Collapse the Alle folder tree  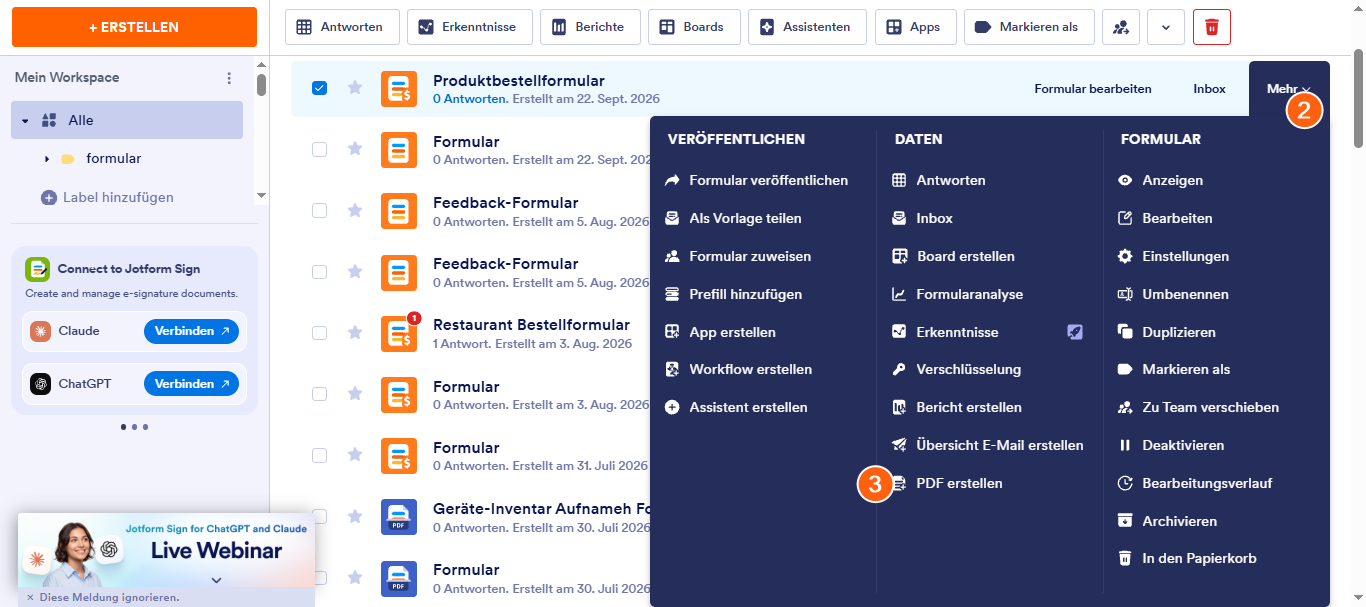[x=25, y=120]
